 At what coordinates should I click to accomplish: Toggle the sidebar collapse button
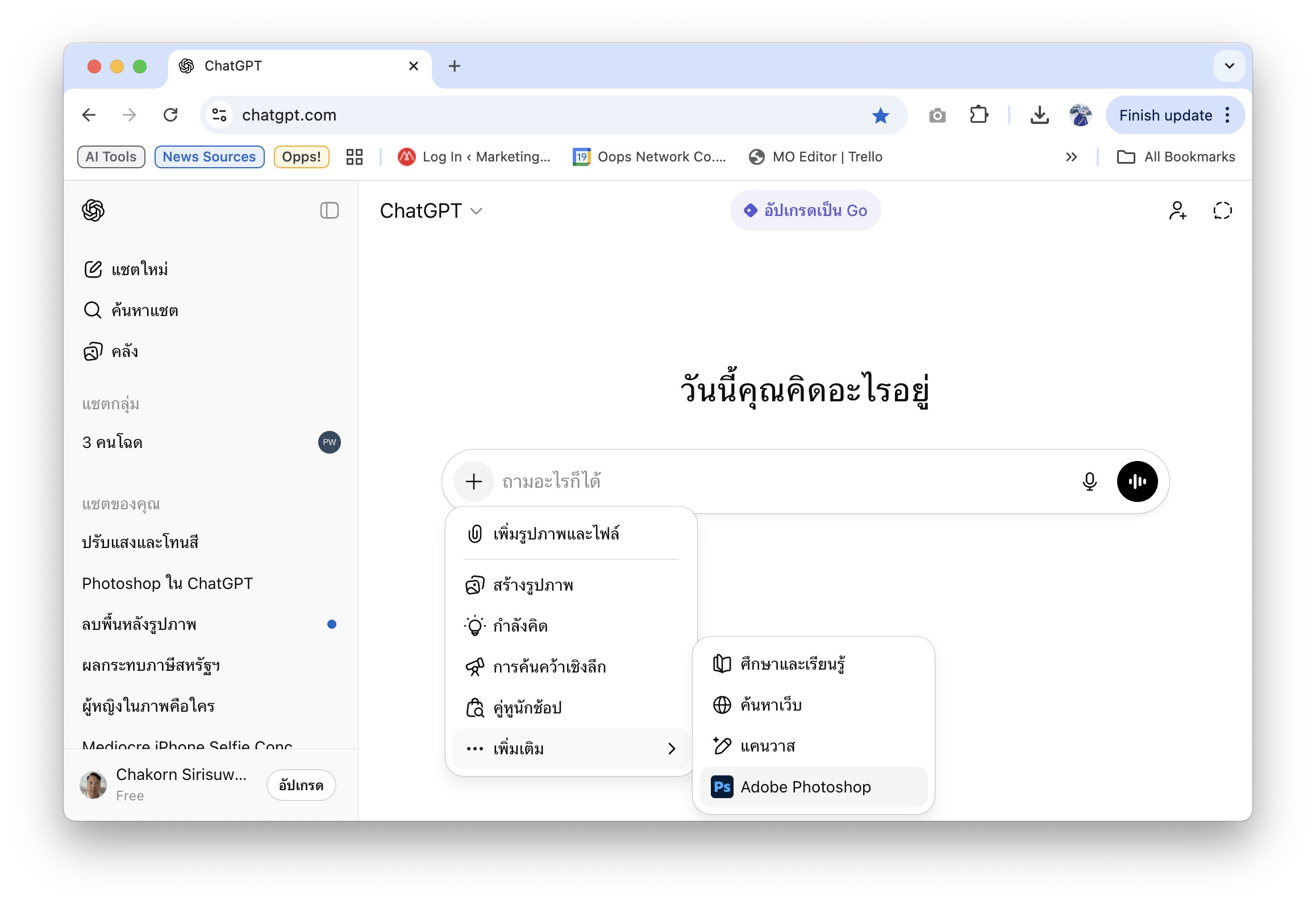tap(329, 210)
